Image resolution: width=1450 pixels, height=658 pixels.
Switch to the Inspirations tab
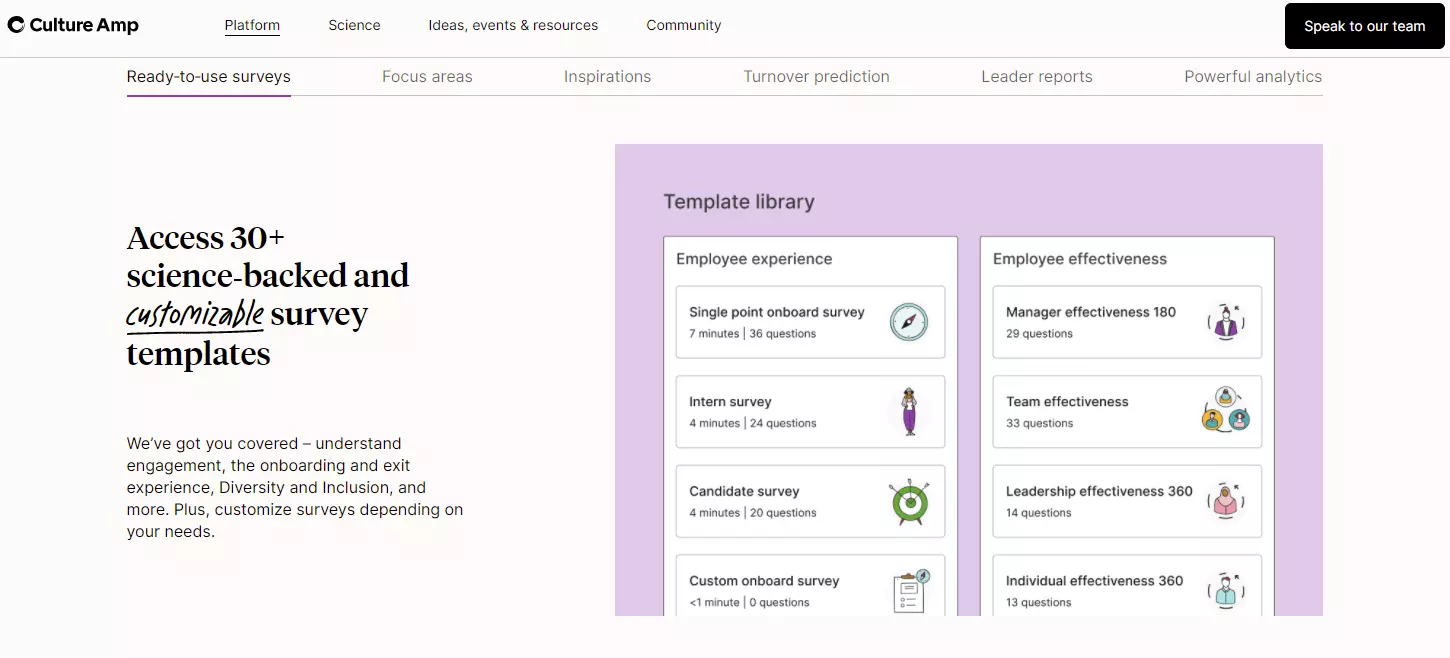(607, 77)
